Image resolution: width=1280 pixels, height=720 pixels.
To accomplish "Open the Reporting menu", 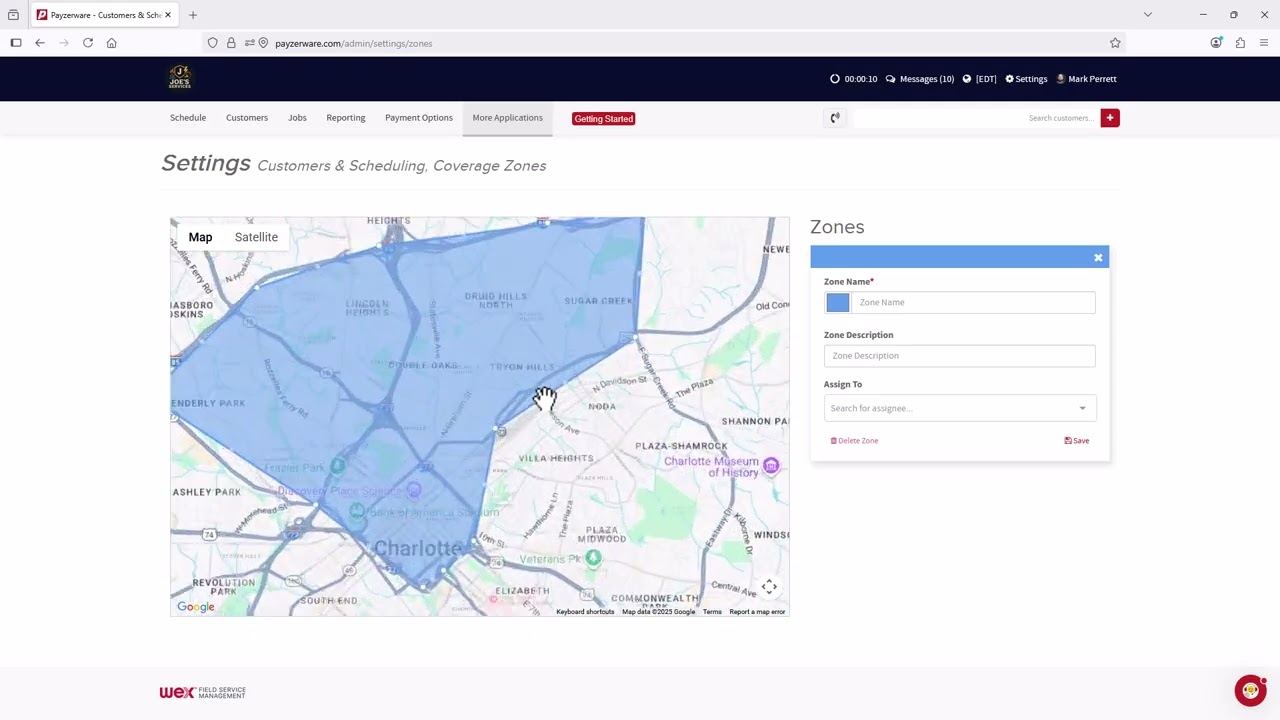I will click(346, 118).
